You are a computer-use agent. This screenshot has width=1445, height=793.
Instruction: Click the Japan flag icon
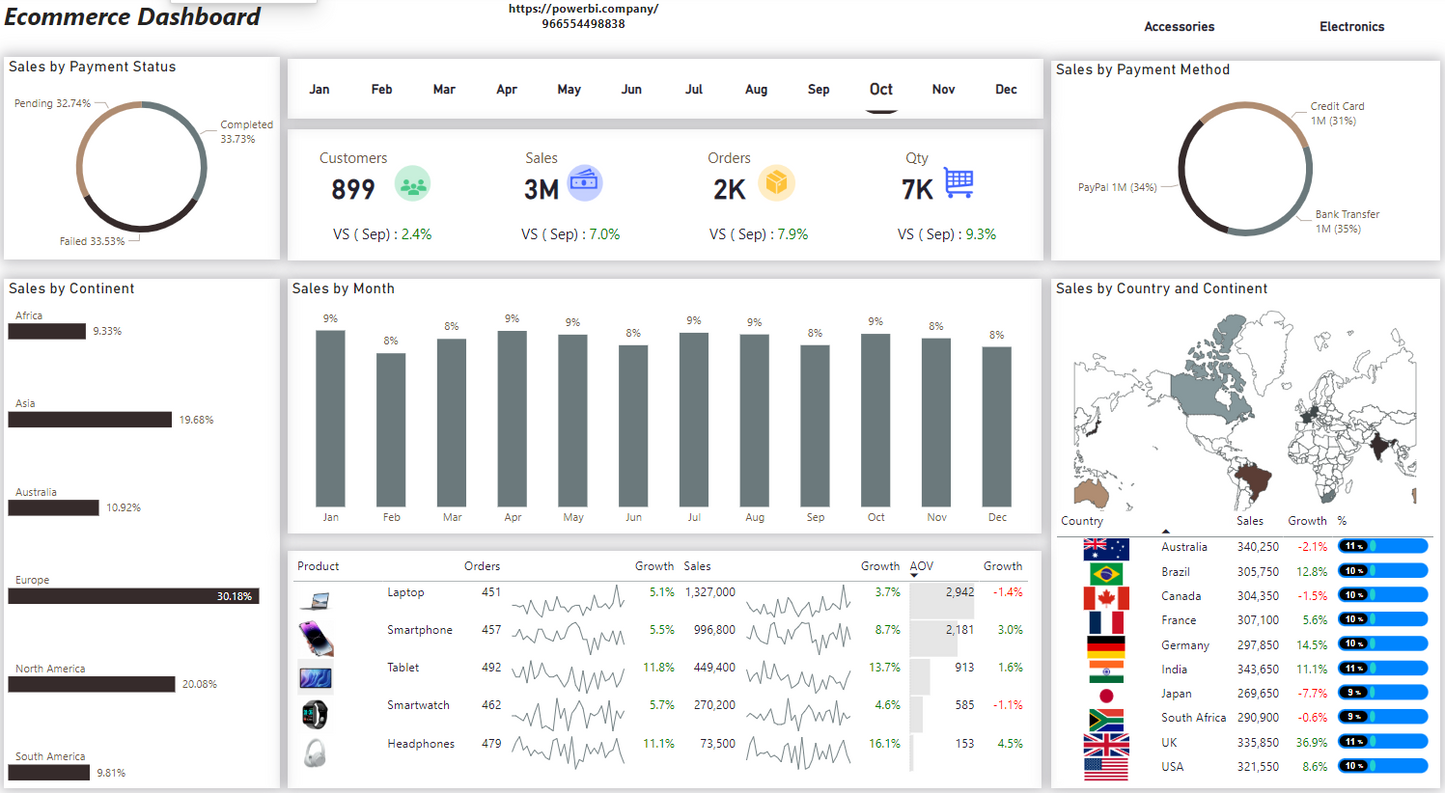pyautogui.click(x=1105, y=695)
